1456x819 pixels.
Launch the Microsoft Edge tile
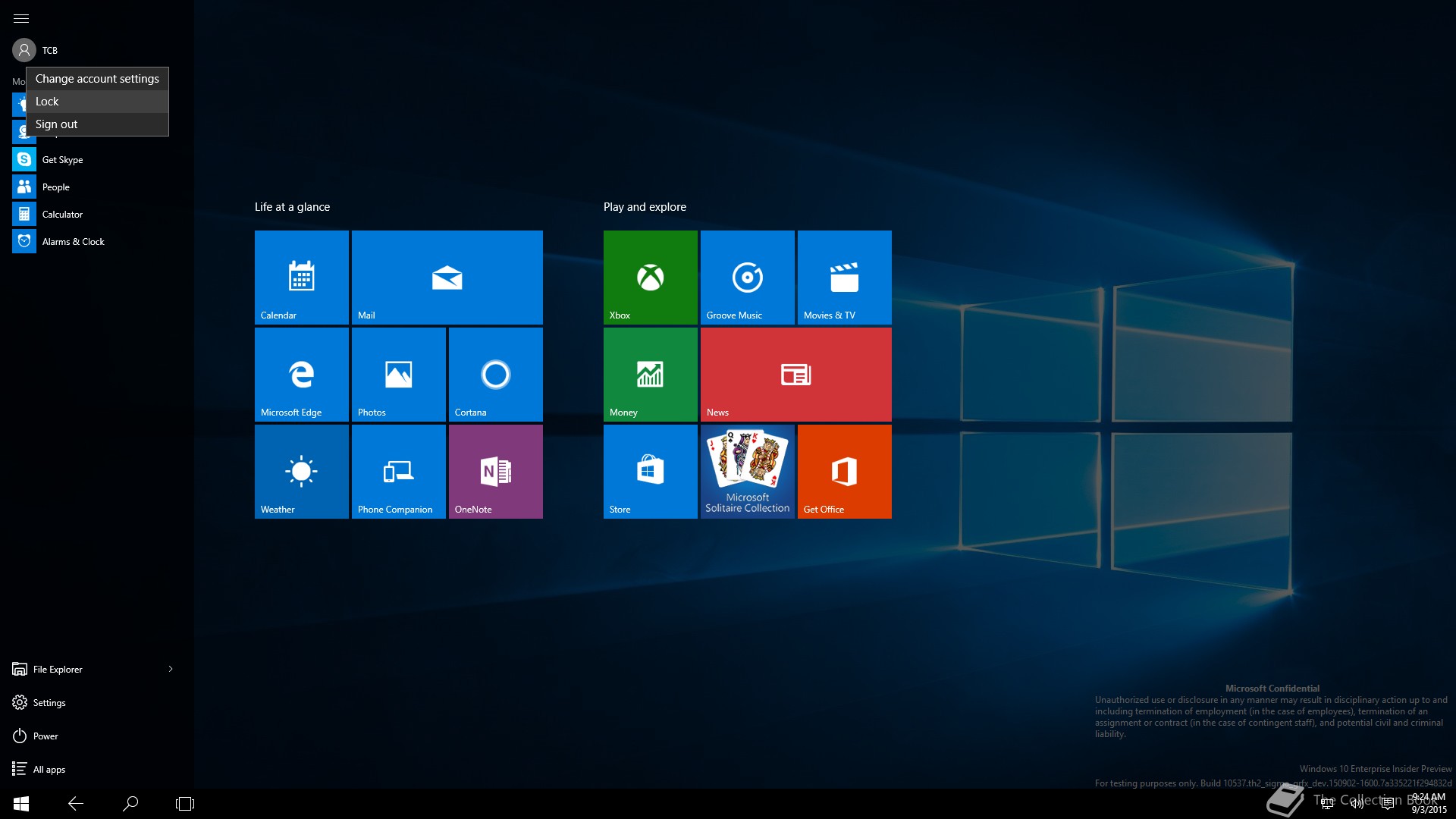tap(302, 375)
